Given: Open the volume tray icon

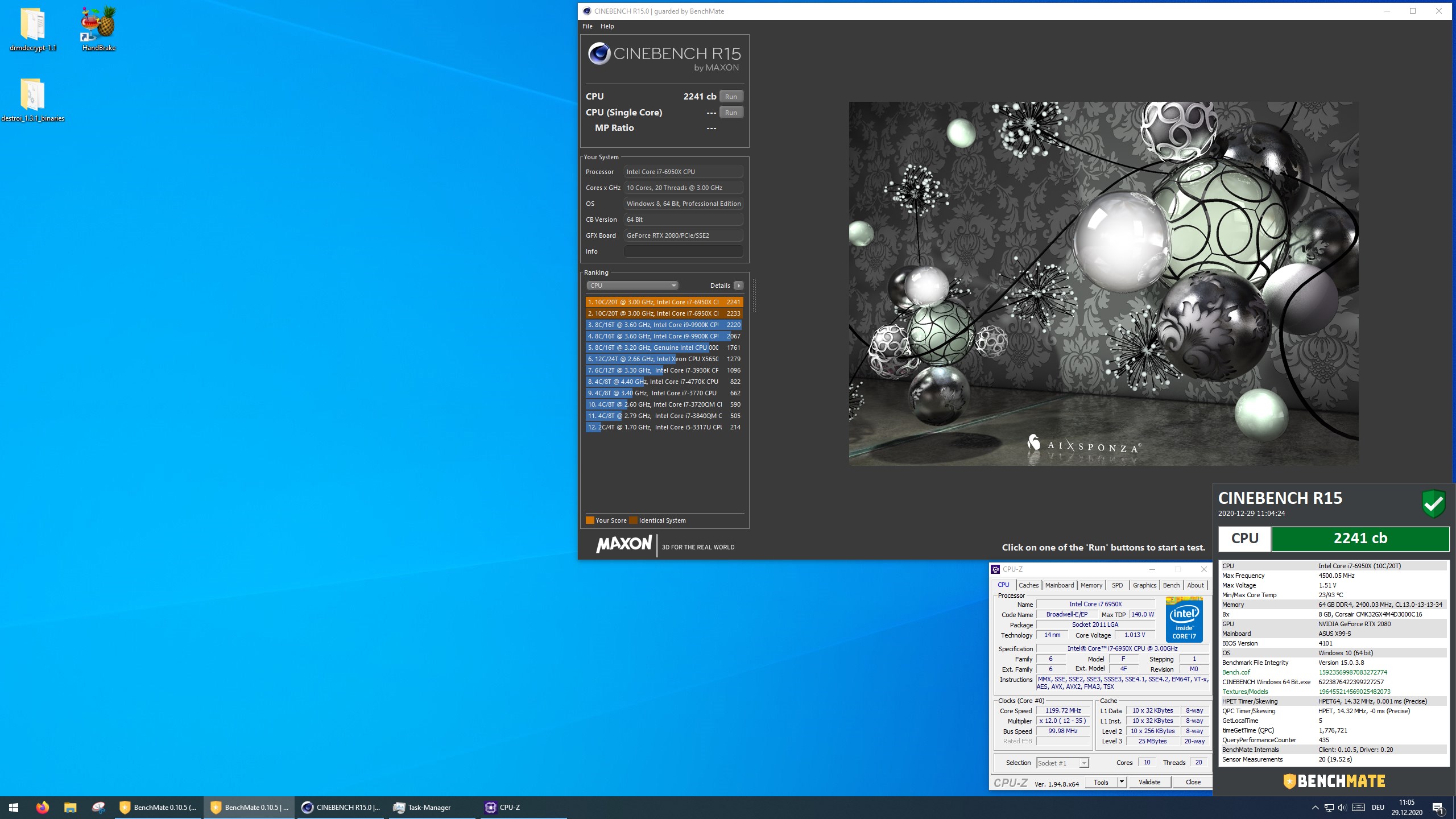Looking at the screenshot, I should pyautogui.click(x=1342, y=808).
